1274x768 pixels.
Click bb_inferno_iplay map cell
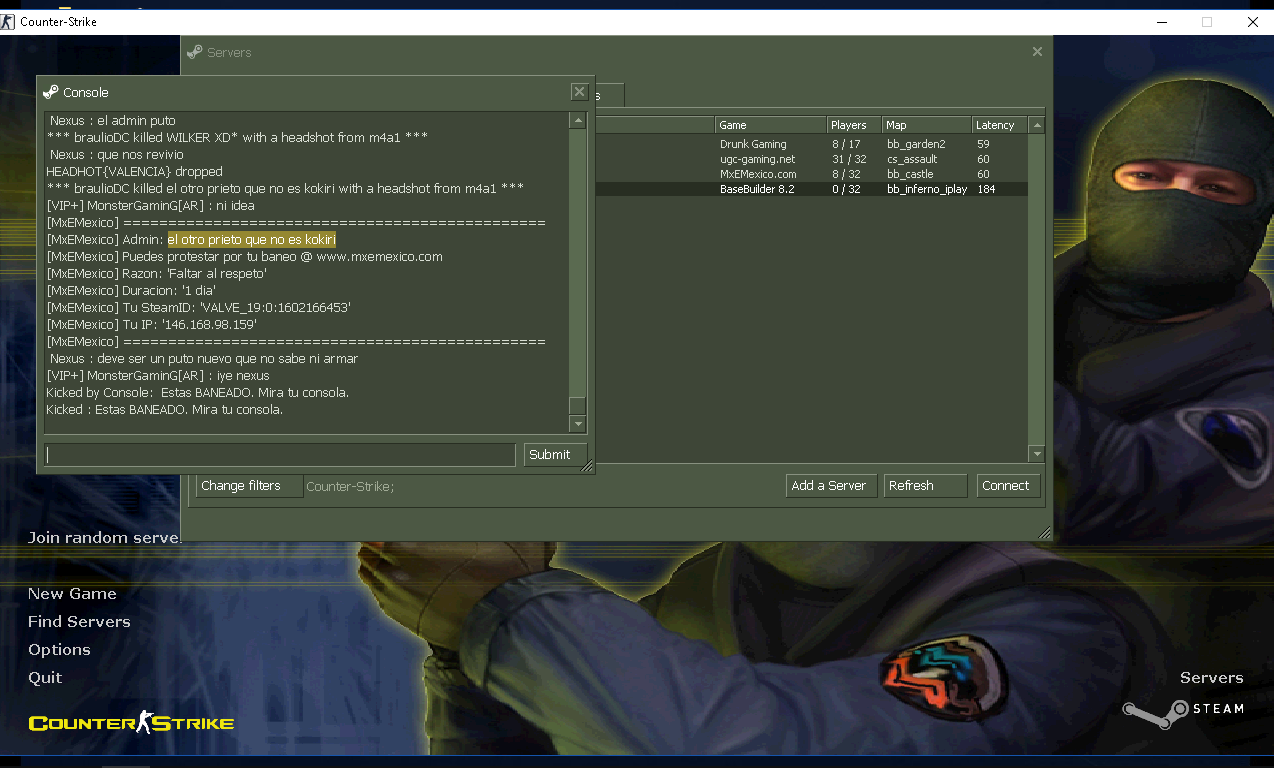pyautogui.click(x=926, y=189)
